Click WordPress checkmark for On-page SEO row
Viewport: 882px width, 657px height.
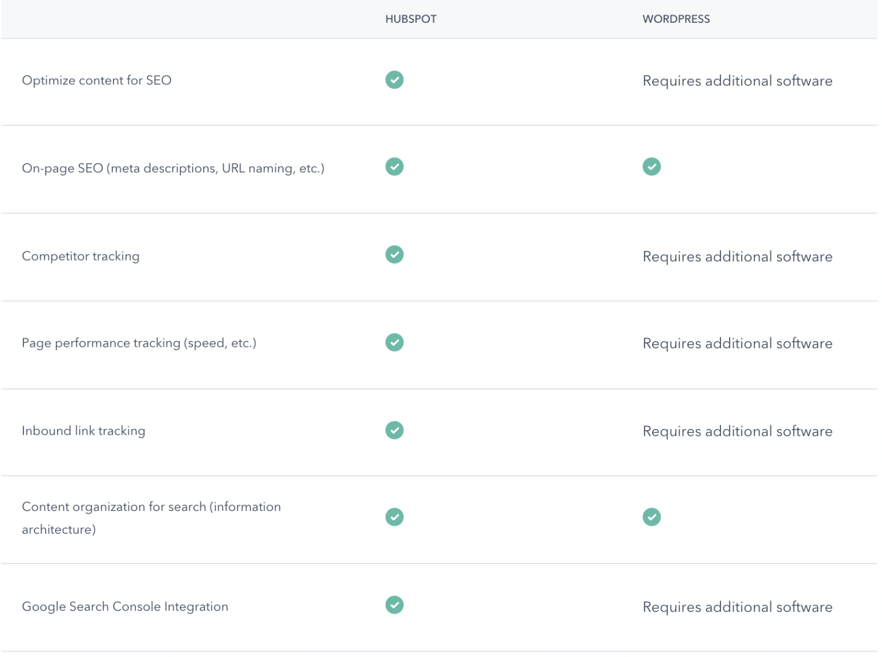651,166
